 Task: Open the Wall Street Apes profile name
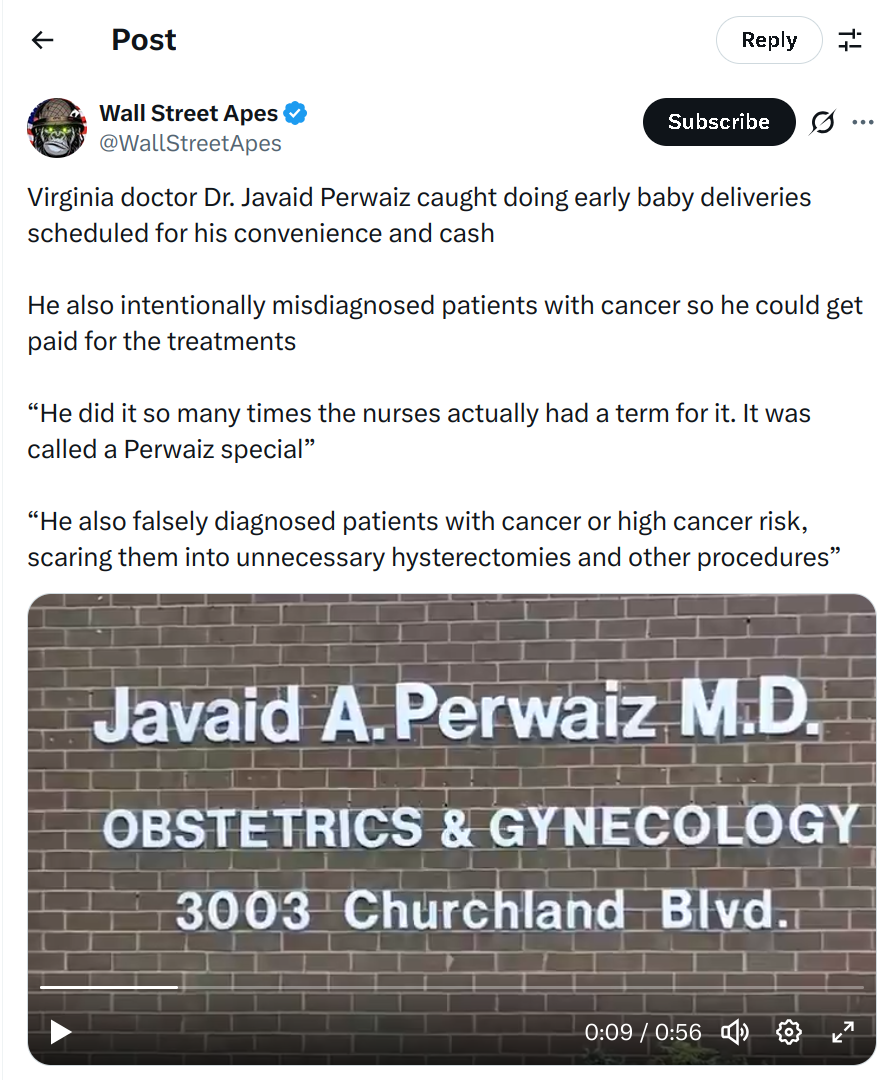189,113
